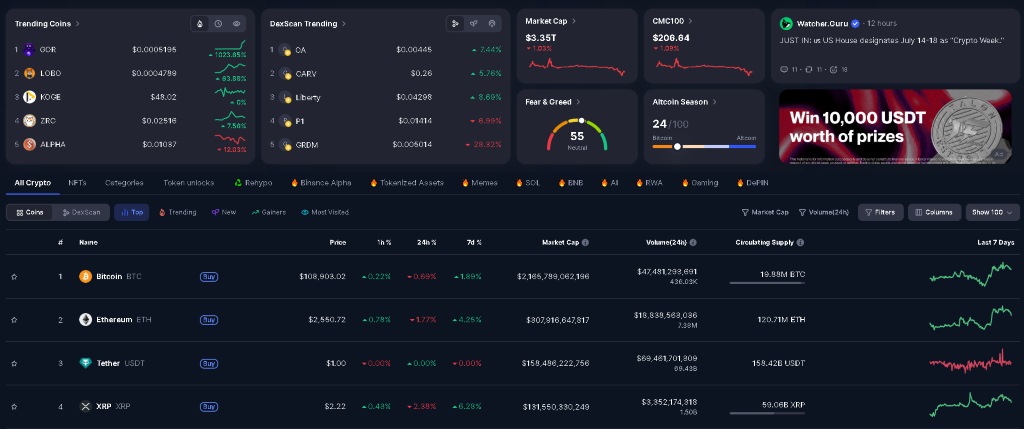Open the Memes tab

pyautogui.click(x=479, y=183)
